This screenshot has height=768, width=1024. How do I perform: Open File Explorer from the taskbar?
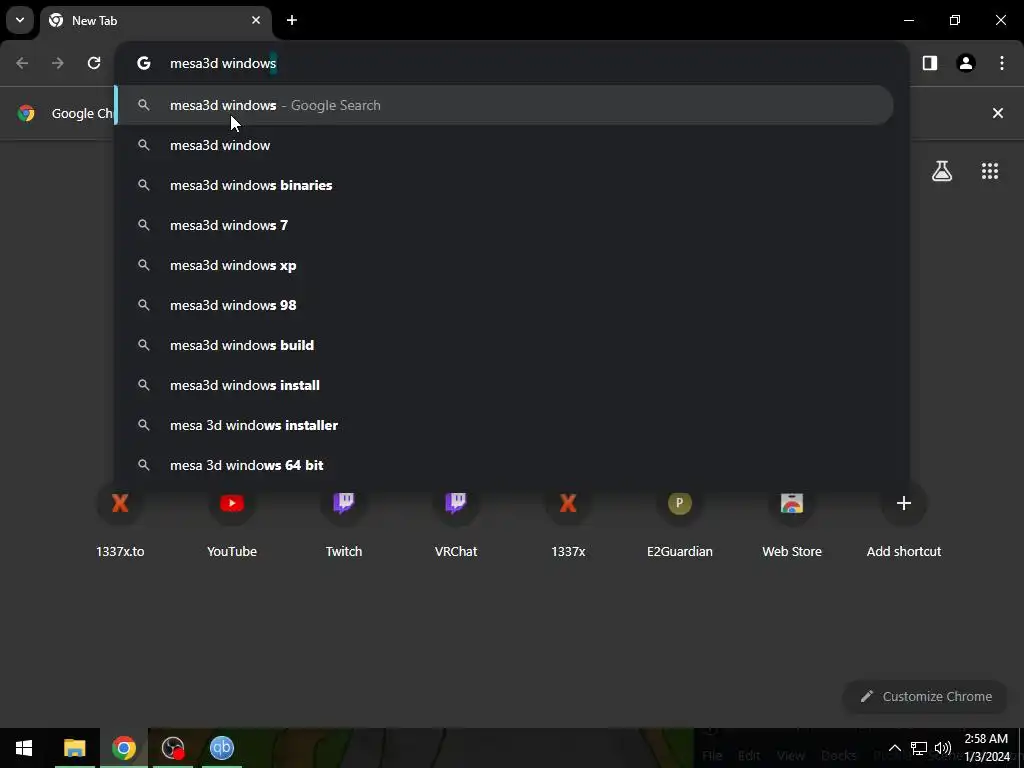pyautogui.click(x=74, y=748)
